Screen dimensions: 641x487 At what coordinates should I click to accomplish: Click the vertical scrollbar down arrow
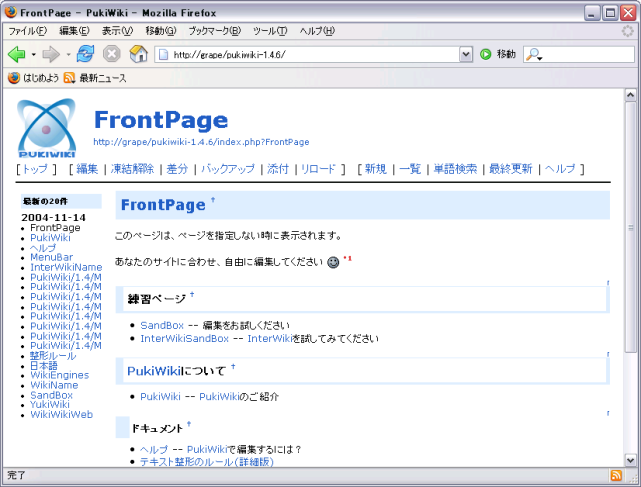click(630, 459)
